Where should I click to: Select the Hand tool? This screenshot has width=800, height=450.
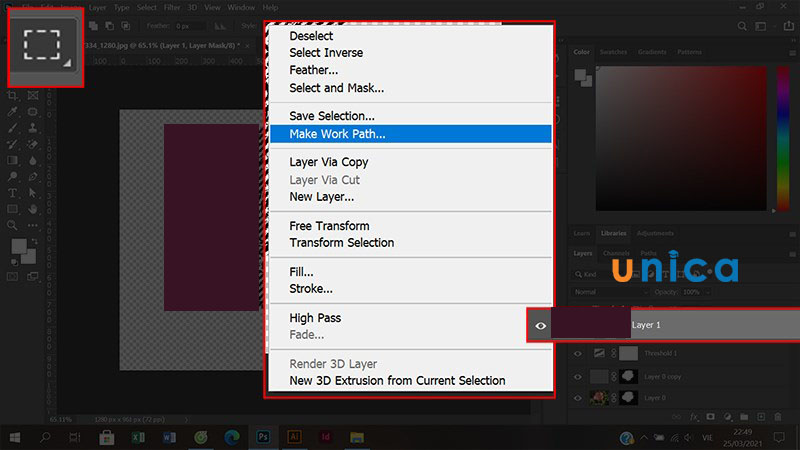[33, 208]
